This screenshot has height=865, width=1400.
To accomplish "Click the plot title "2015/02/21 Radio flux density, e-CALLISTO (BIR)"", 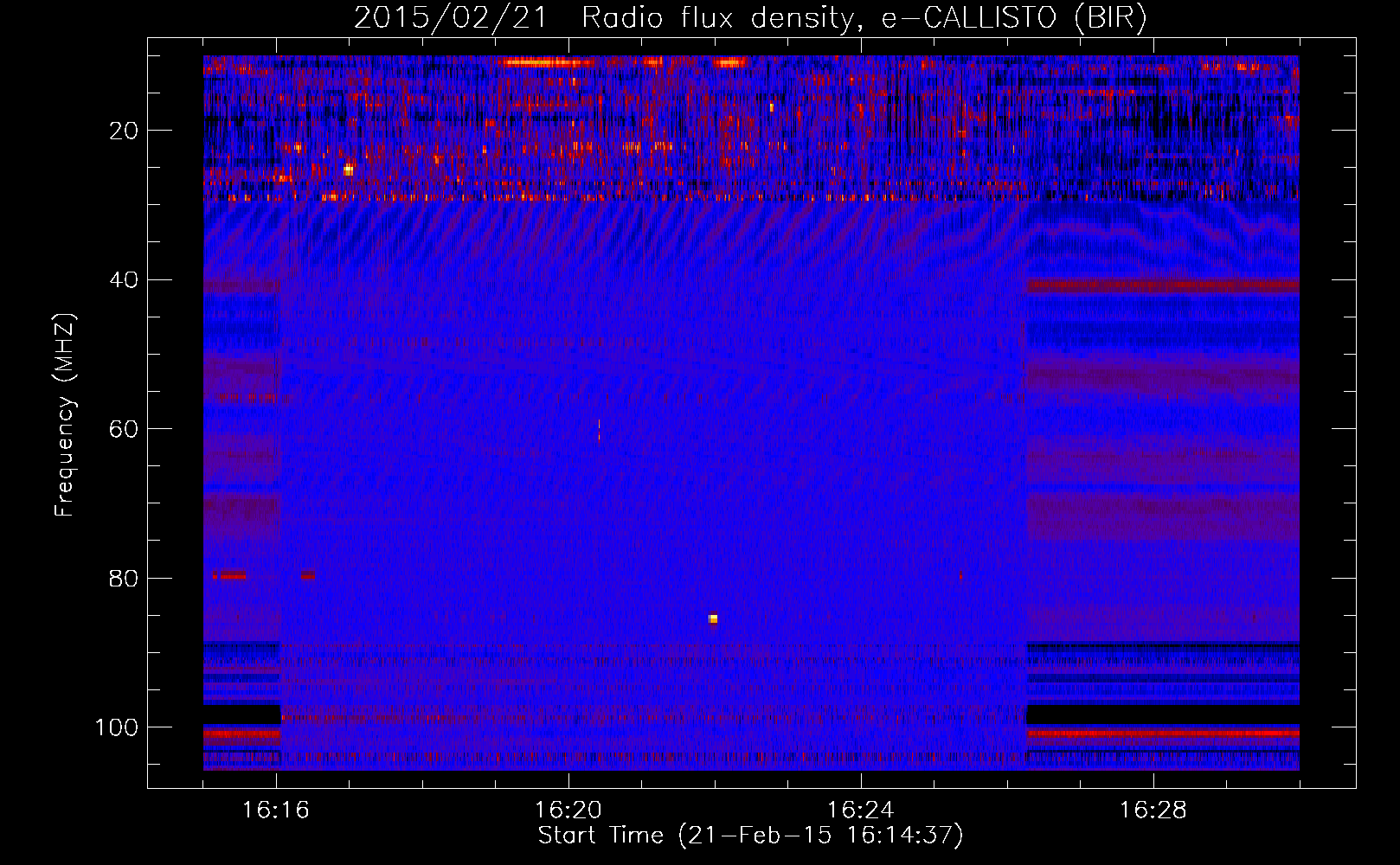I will [750, 17].
